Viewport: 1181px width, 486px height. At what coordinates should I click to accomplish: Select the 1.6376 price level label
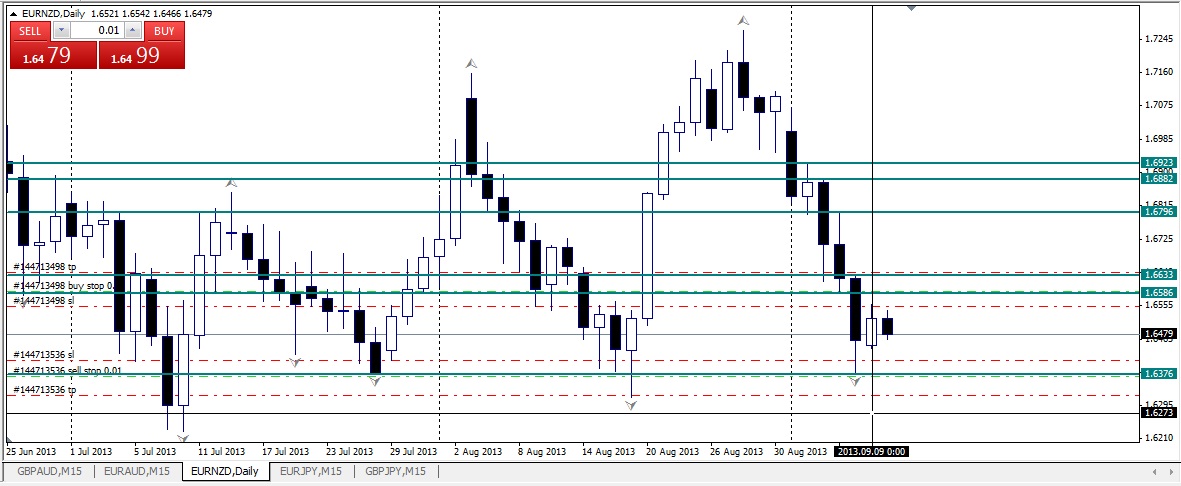1158,374
